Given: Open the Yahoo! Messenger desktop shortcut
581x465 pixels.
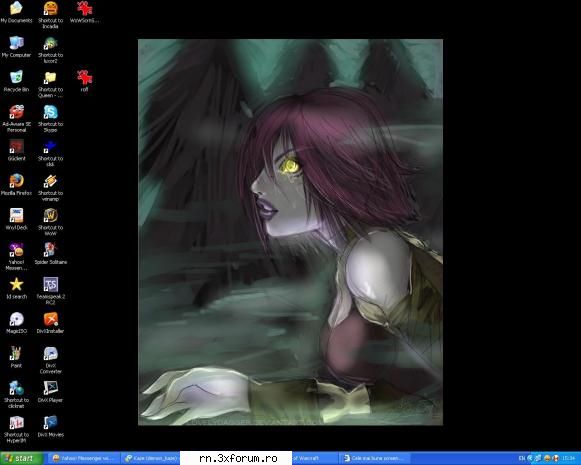Looking at the screenshot, I should pyautogui.click(x=16, y=257).
